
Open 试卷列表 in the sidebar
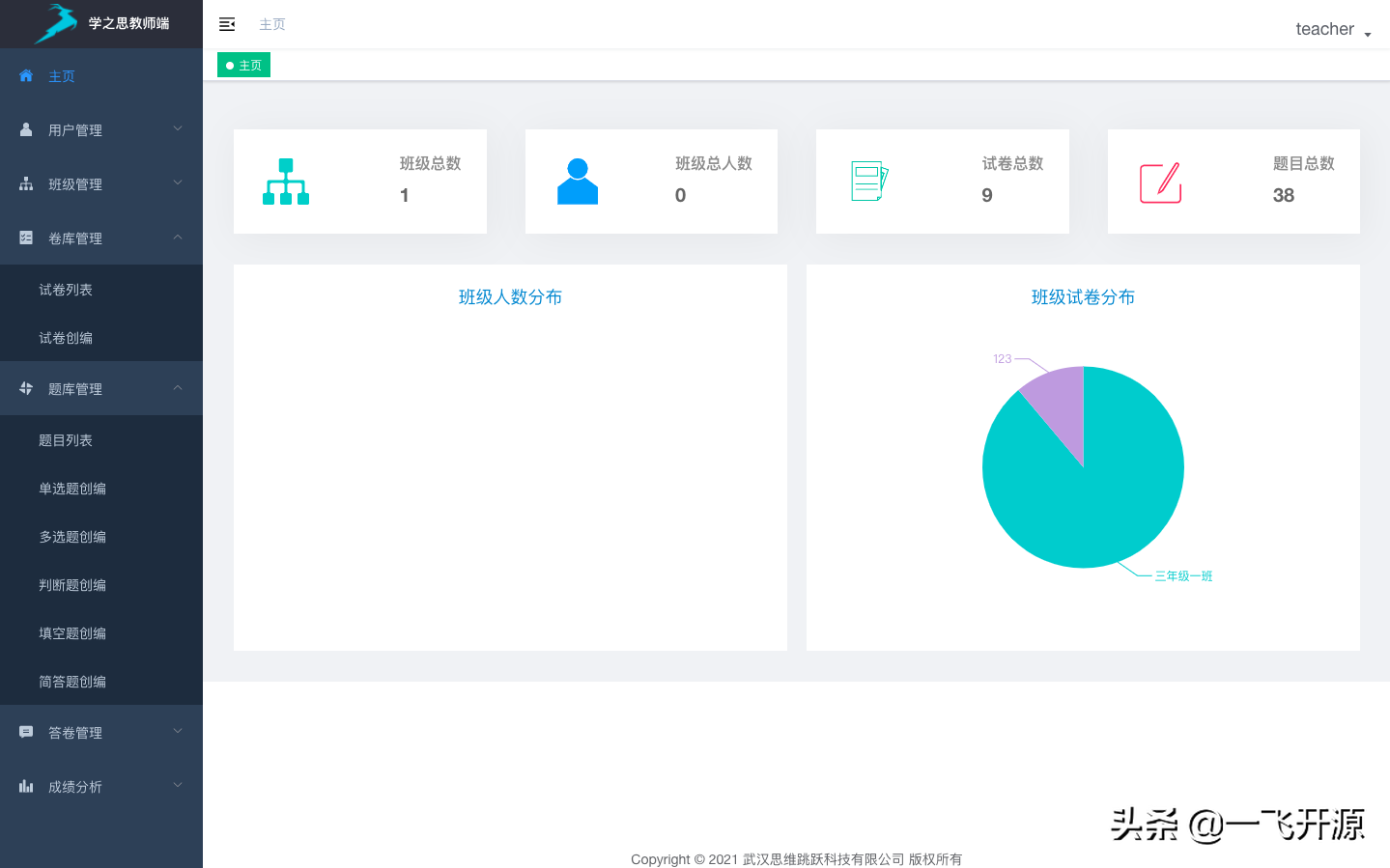pos(66,290)
